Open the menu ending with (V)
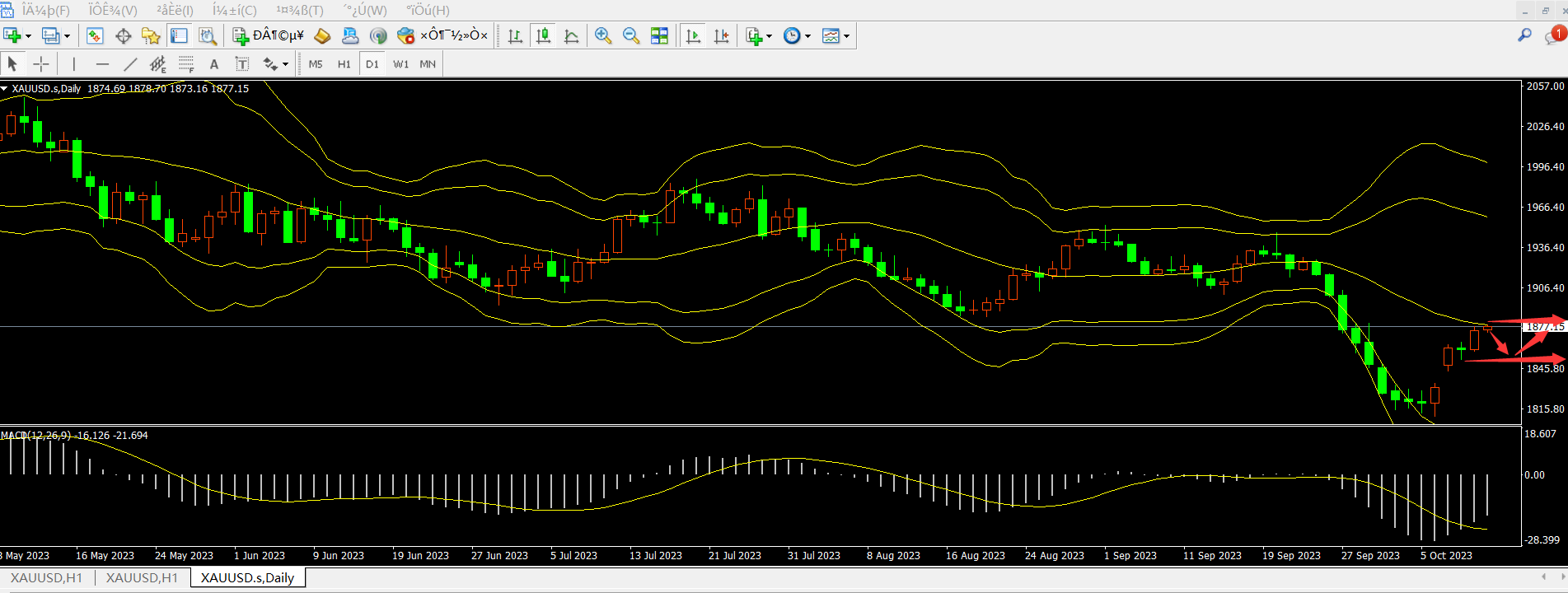Viewport: 1568px width, 593px height. [113, 11]
